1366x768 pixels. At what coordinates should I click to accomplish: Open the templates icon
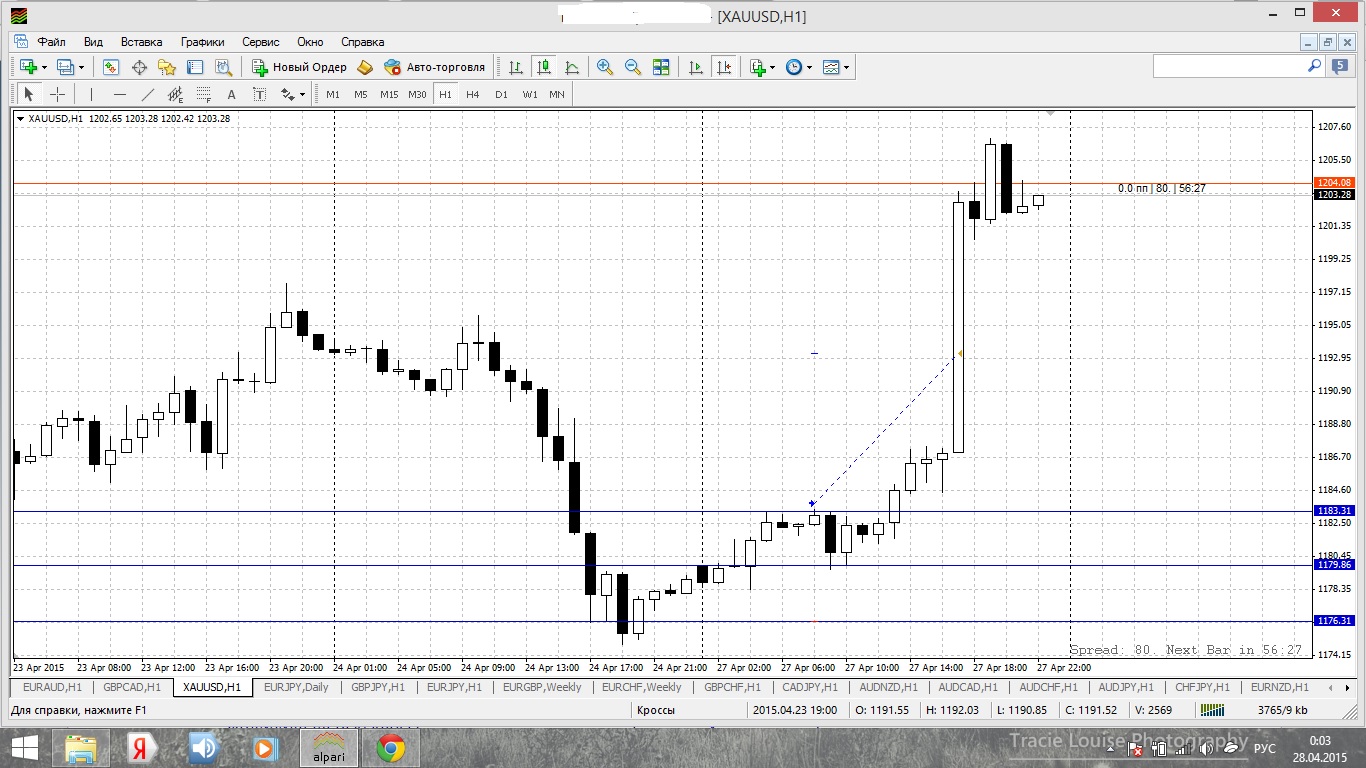click(x=831, y=67)
